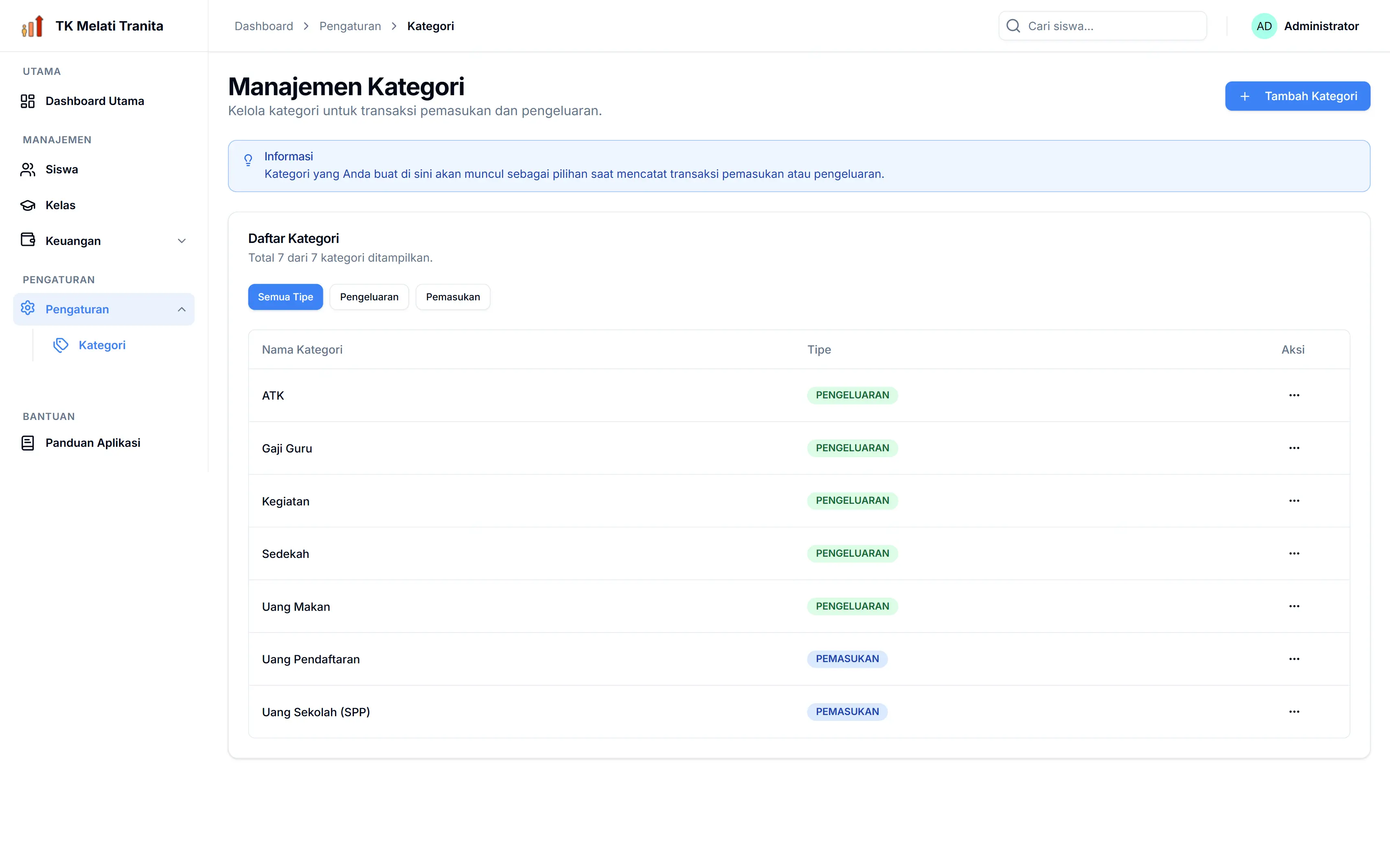The height and width of the screenshot is (868, 1390).
Task: Open actions menu for Uang Sekolah (SPP)
Action: [x=1294, y=711]
